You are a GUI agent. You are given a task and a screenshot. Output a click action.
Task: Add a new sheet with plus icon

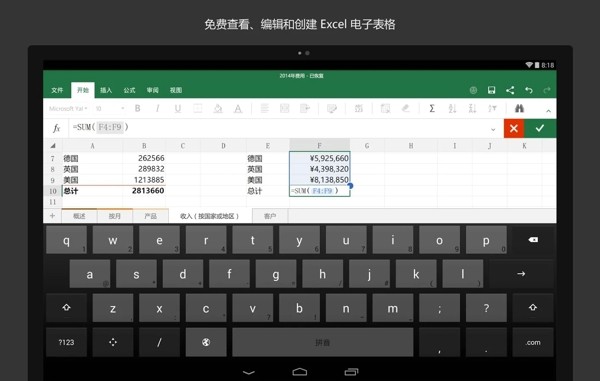point(52,216)
